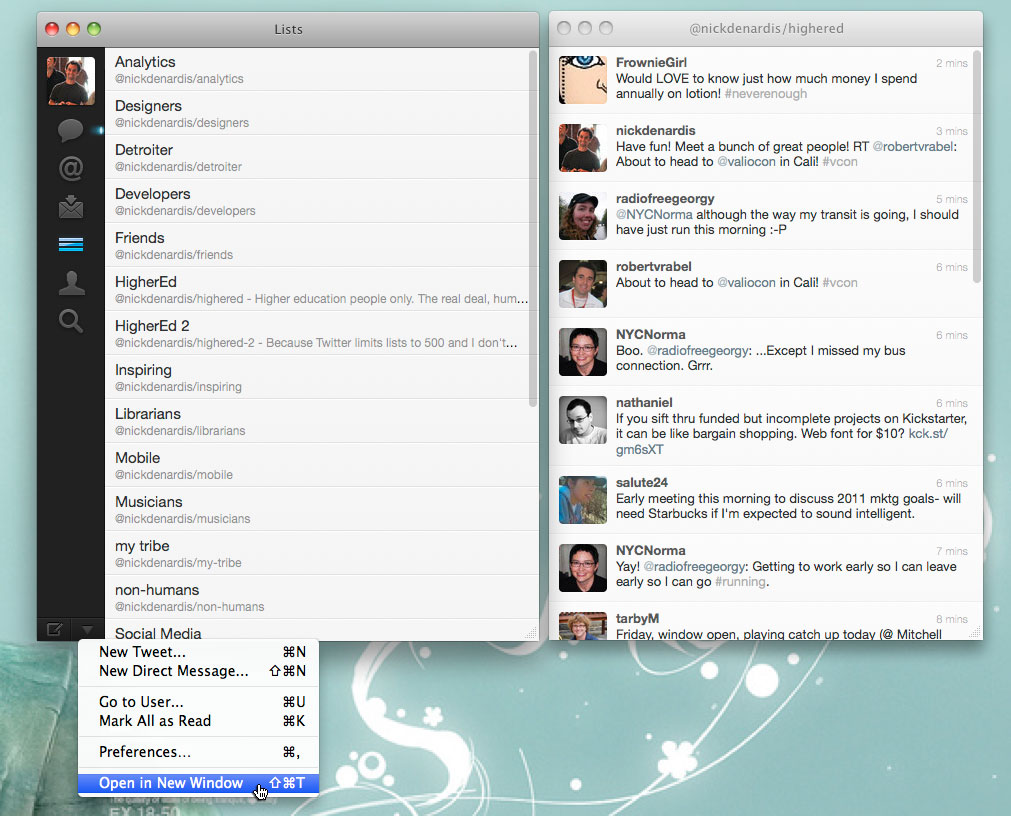Open the profile person icon in sidebar

point(71,282)
